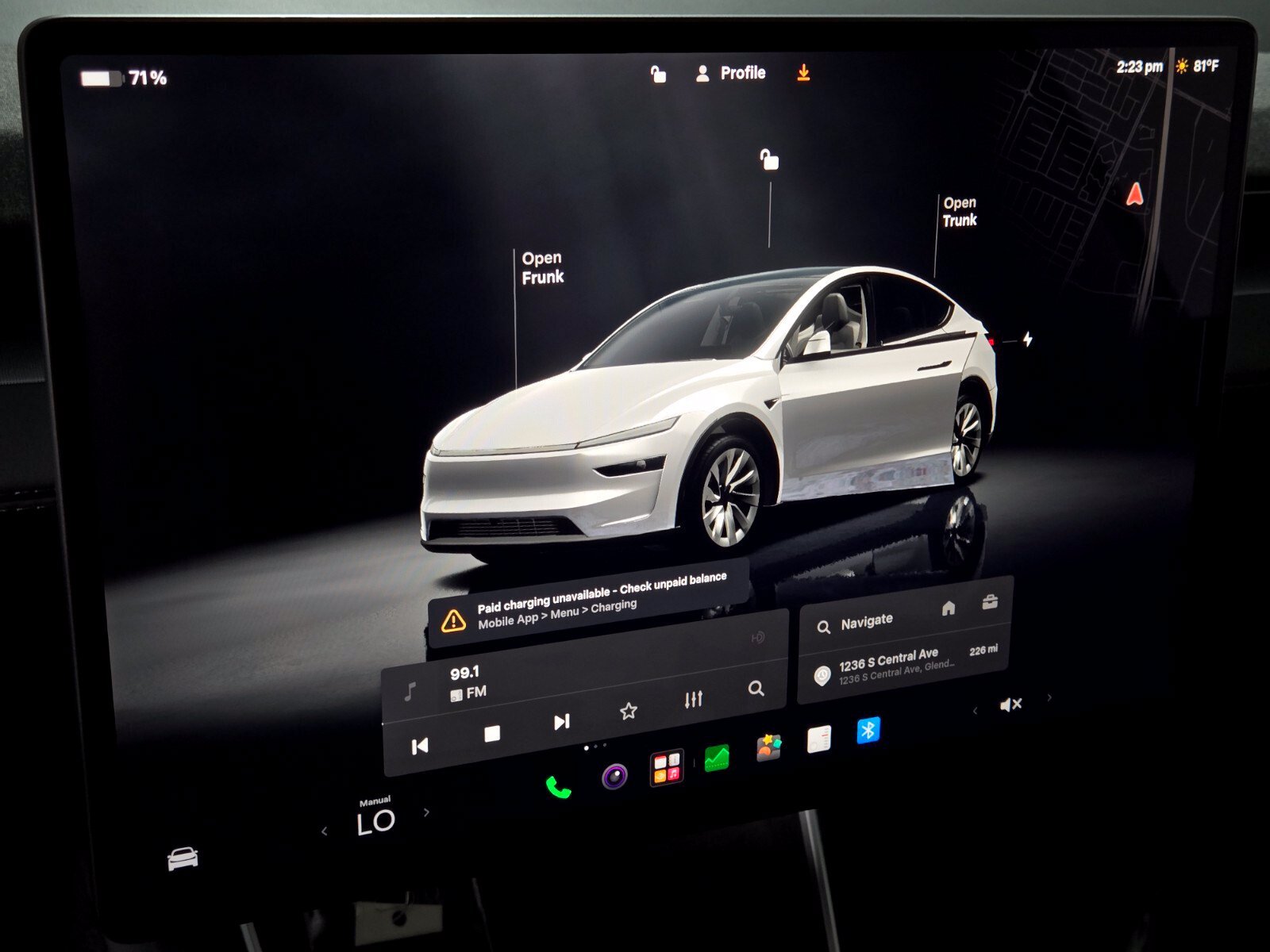Open charge port via lightning bolt icon
Viewport: 1270px width, 952px height.
tap(1028, 339)
